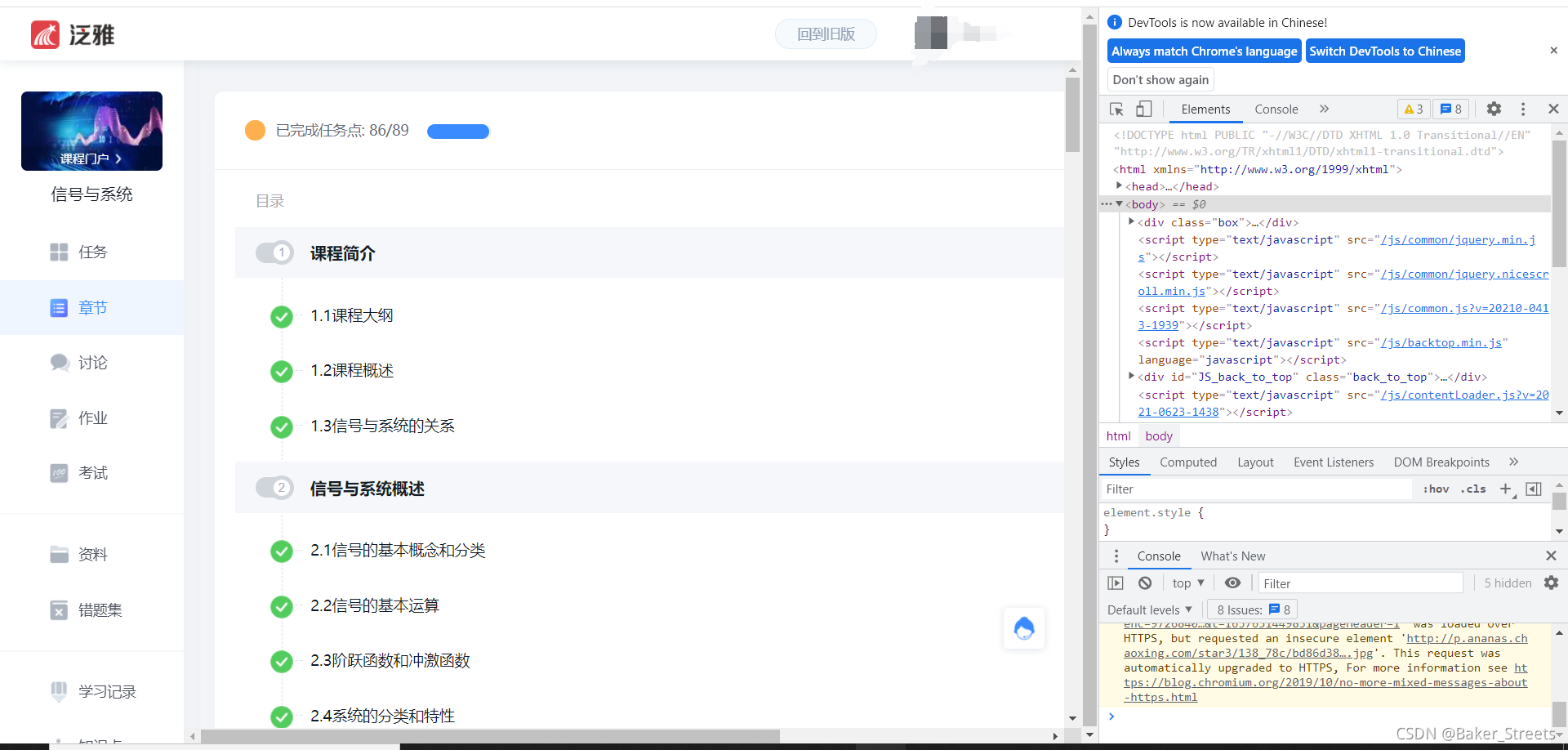Open 作业 homework section
Image resolution: width=1568 pixels, height=750 pixels.
click(x=78, y=418)
